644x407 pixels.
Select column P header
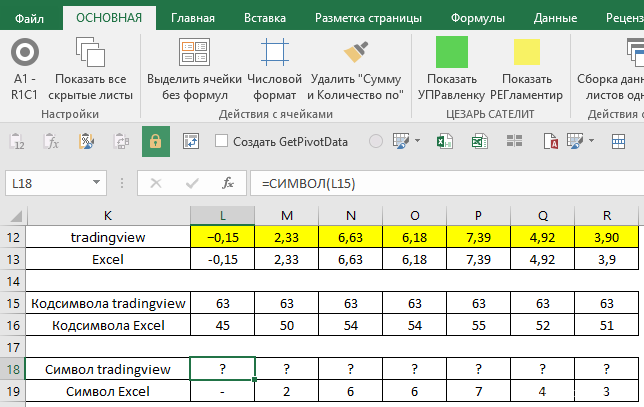point(478,216)
